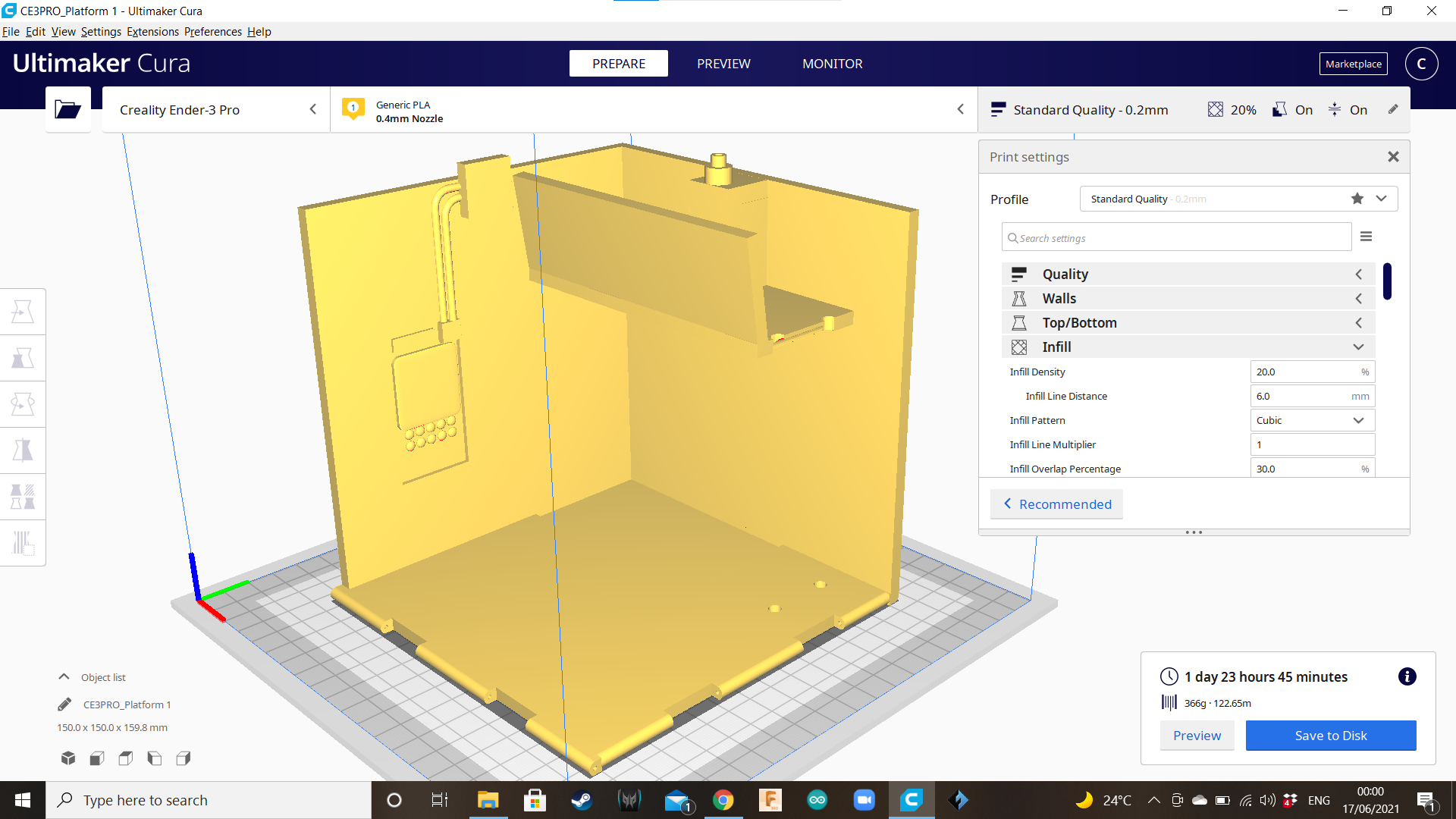The width and height of the screenshot is (1456, 819).
Task: Collapse the Infill settings section
Action: [1357, 347]
